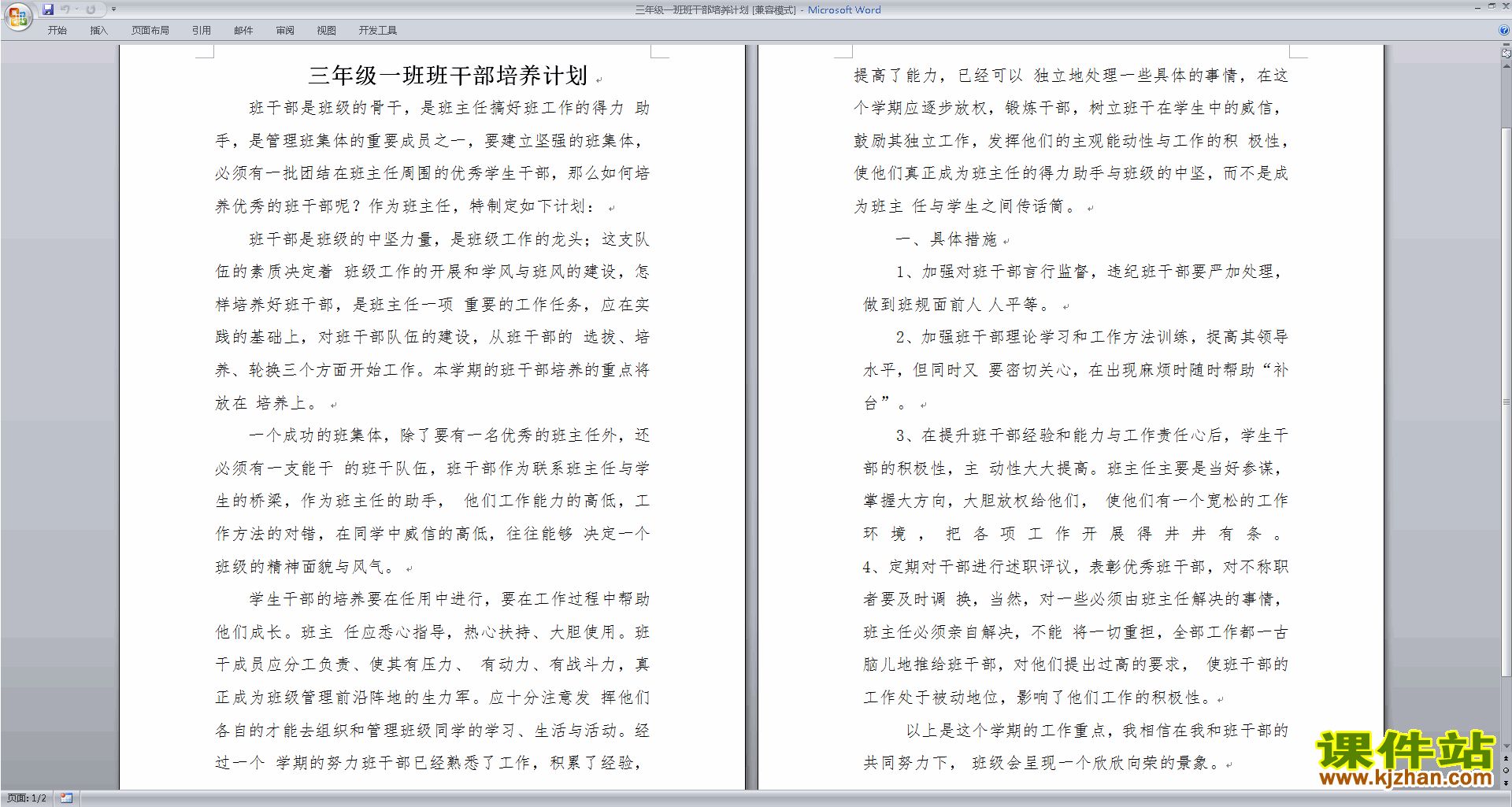Redo the action via Quick Access Toolbar
Viewport: 1512px width, 807px height.
point(91,9)
